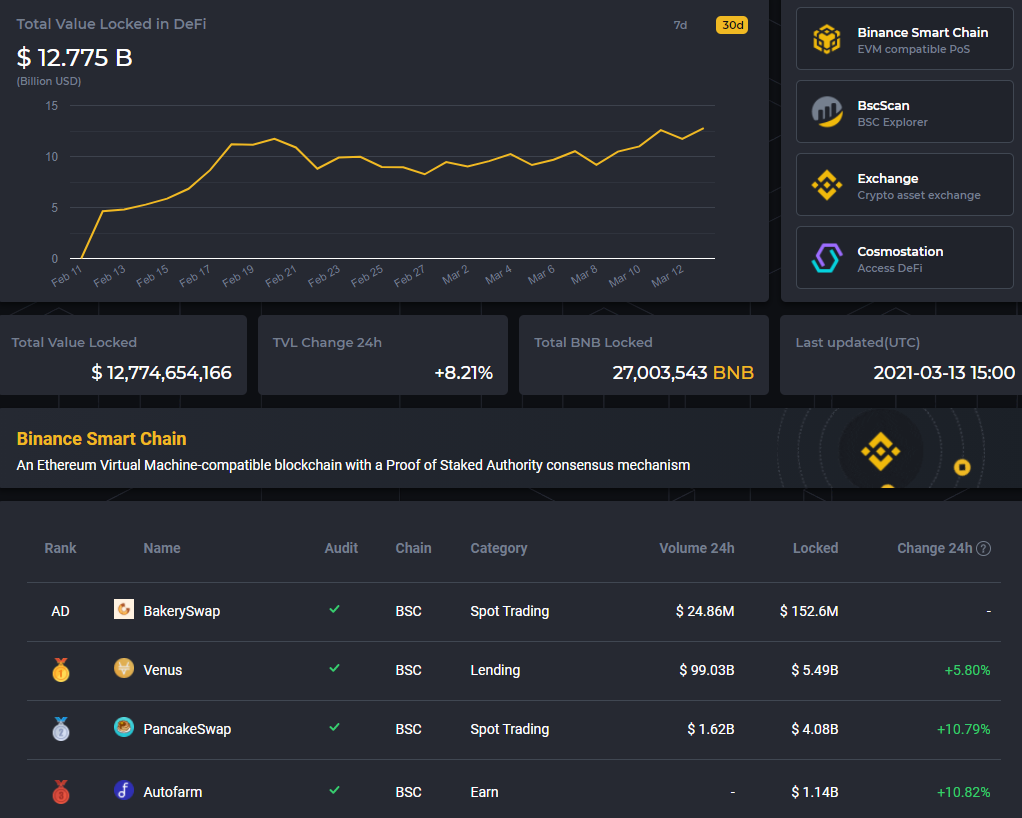Click the Venus coin logo
Viewport: 1022px width, 818px height.
pyautogui.click(x=123, y=669)
